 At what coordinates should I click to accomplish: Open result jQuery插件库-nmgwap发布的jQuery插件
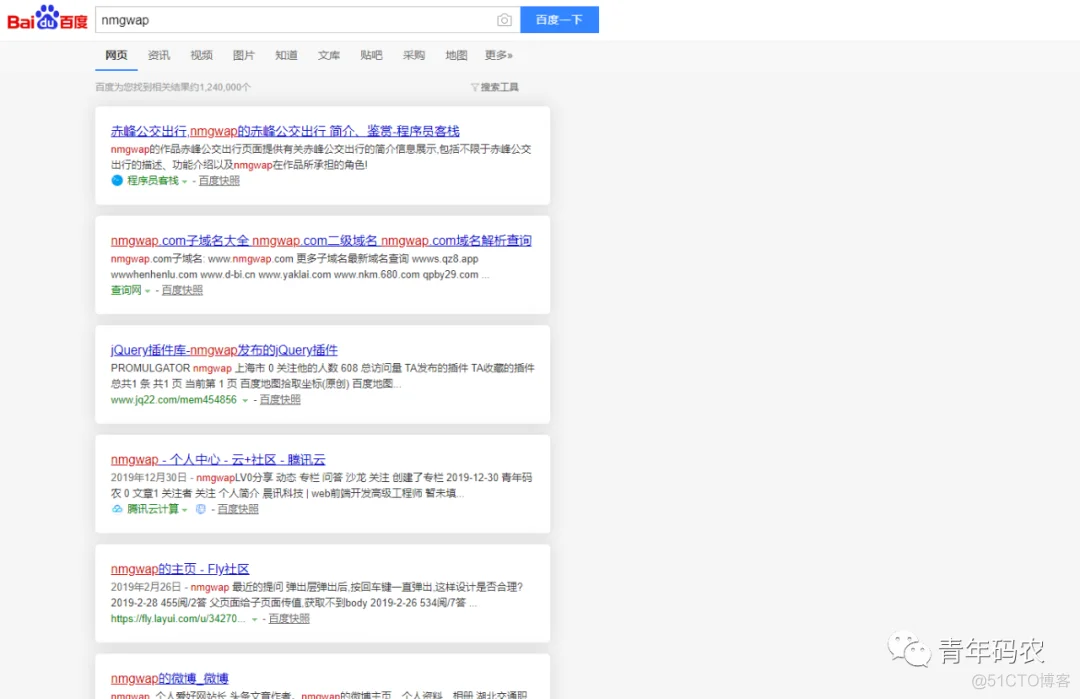pyautogui.click(x=225, y=350)
